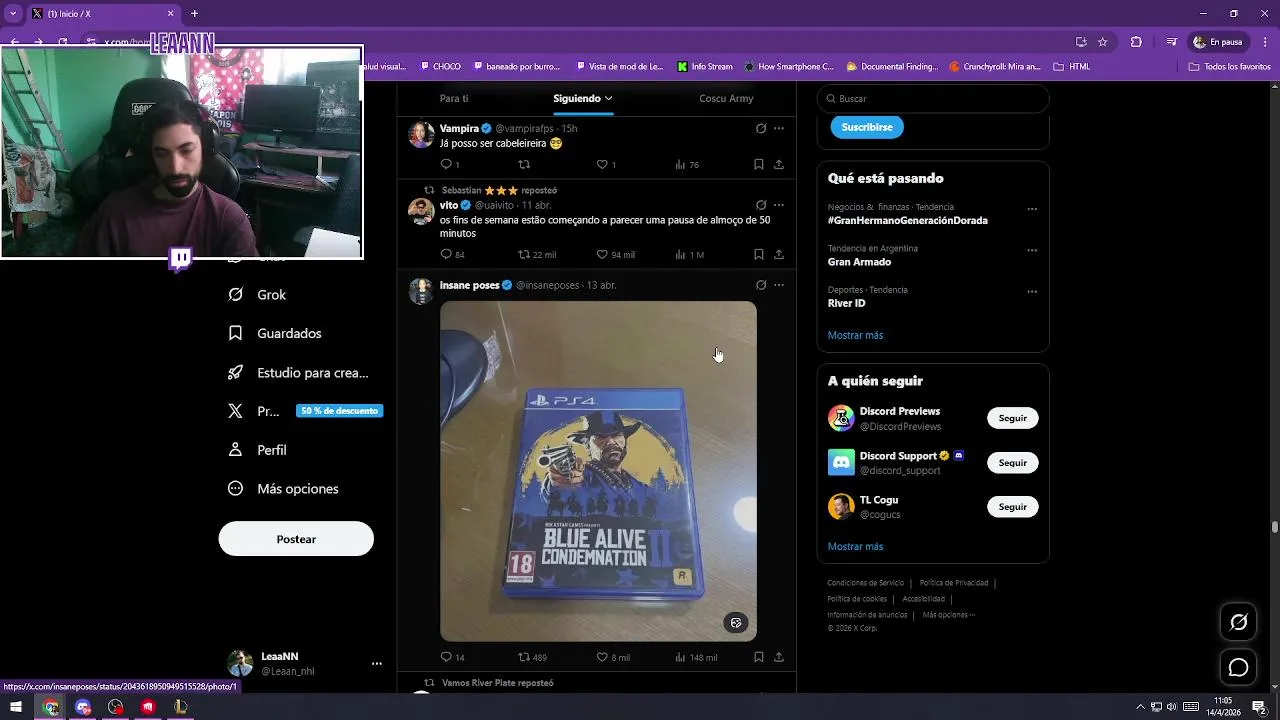Show more under A quién seguir

[855, 547]
